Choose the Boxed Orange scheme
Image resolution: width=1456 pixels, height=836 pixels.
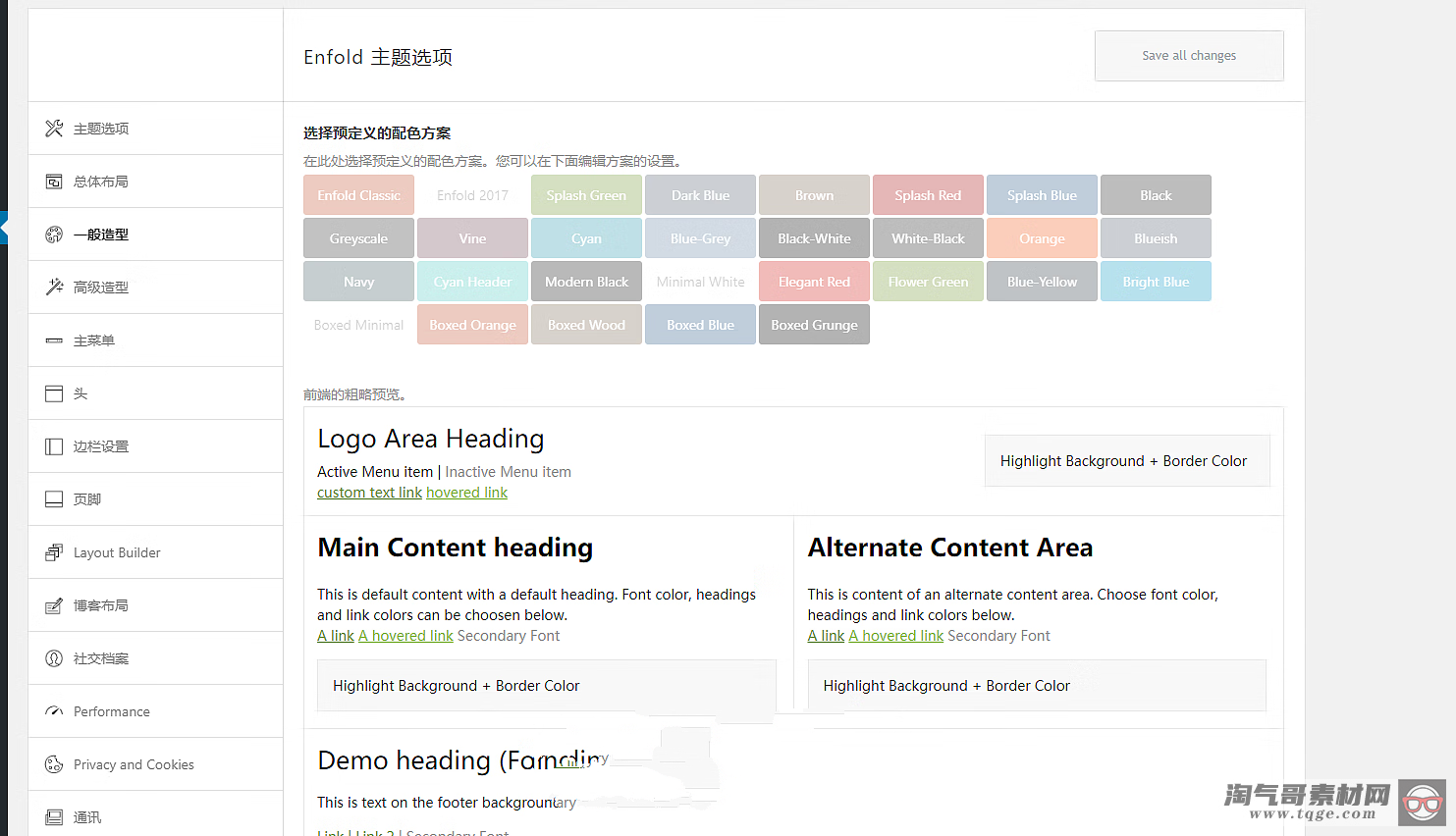click(472, 325)
